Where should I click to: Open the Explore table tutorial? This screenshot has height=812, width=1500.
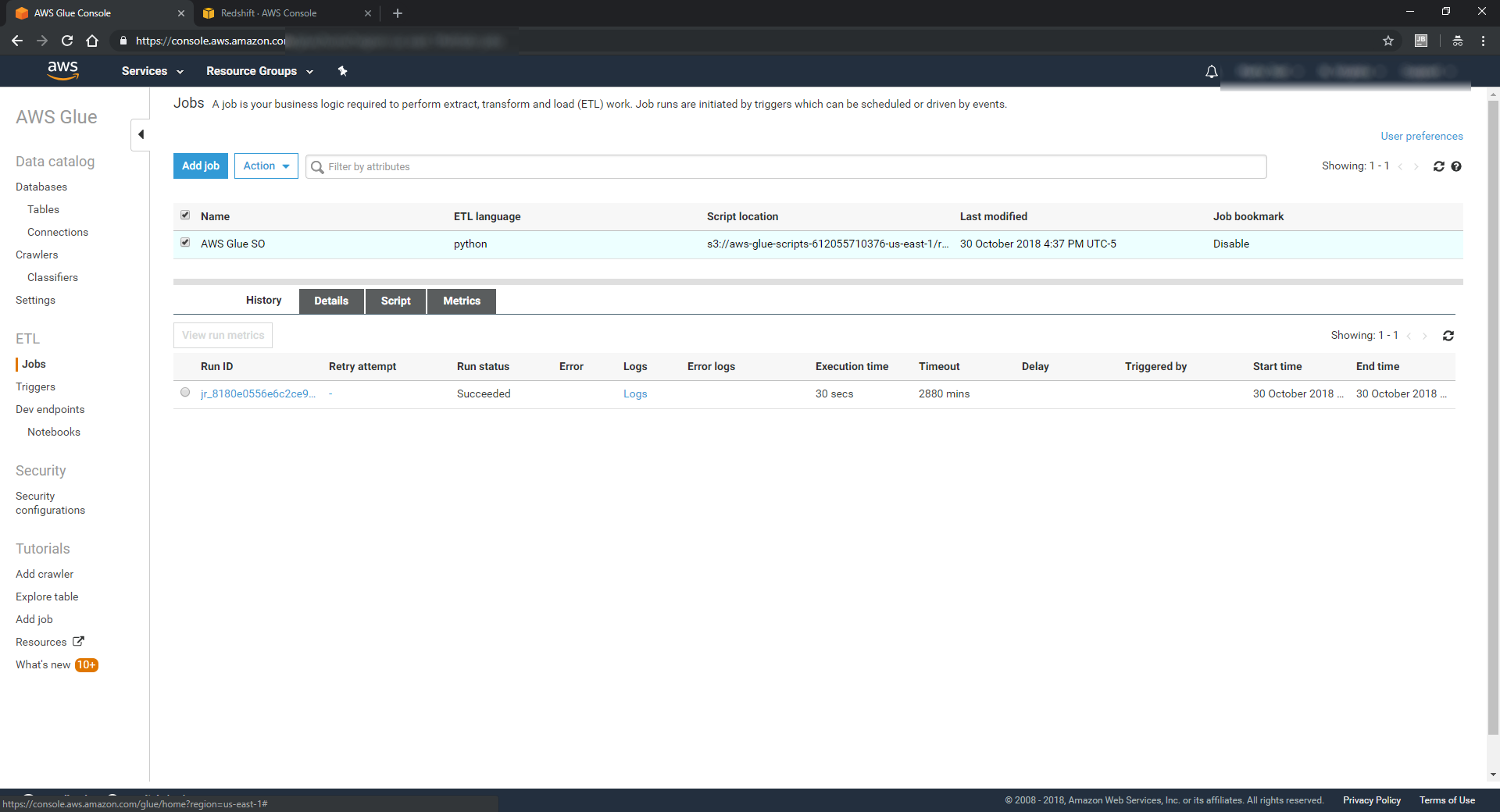pyautogui.click(x=47, y=597)
